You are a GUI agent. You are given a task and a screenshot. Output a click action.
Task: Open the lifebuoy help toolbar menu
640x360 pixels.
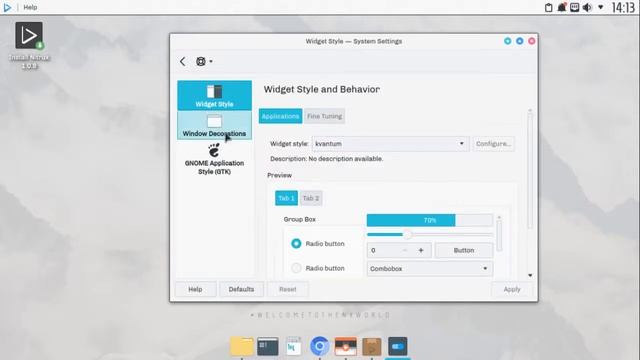204,62
